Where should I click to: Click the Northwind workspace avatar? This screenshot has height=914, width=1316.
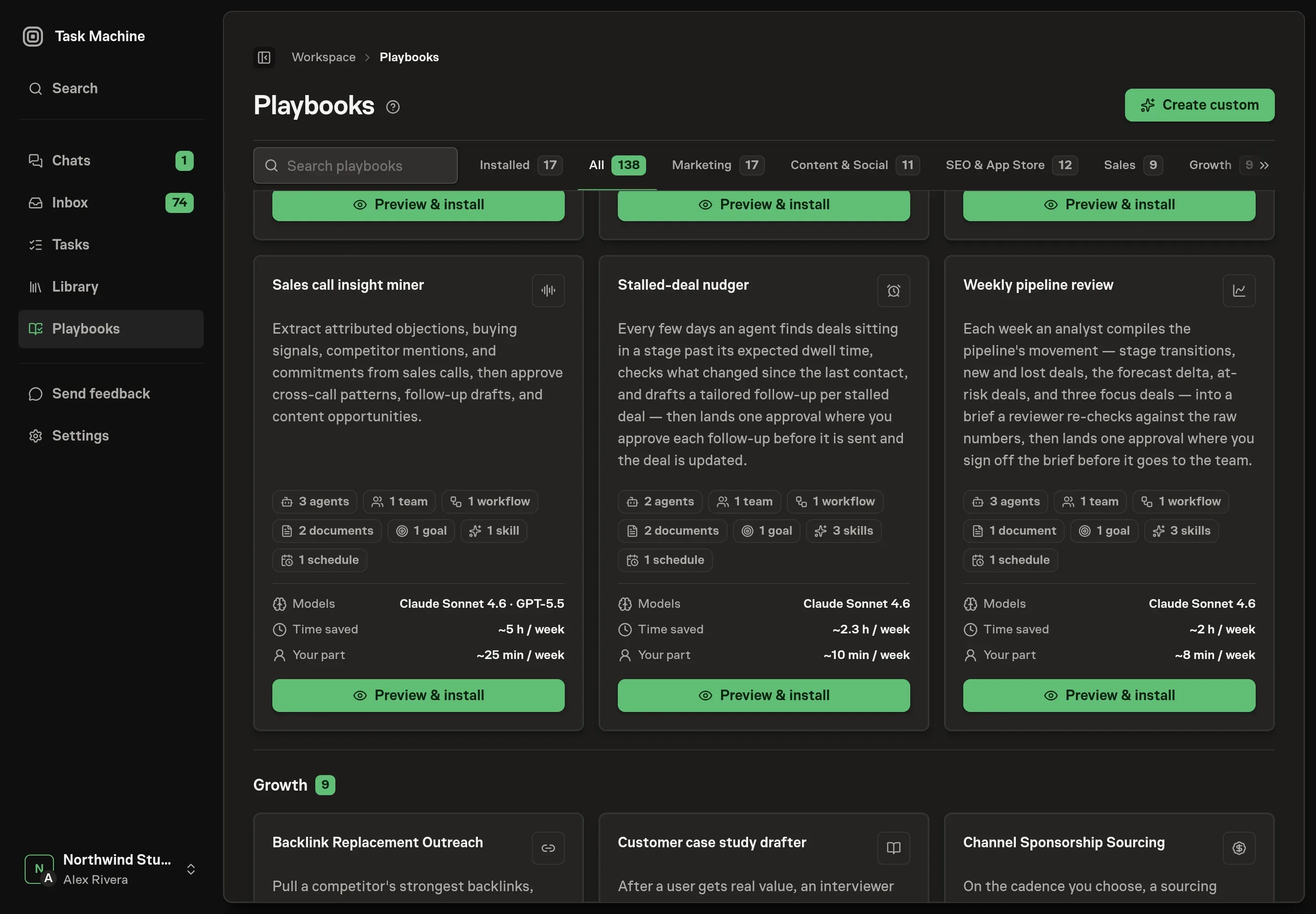coord(39,869)
